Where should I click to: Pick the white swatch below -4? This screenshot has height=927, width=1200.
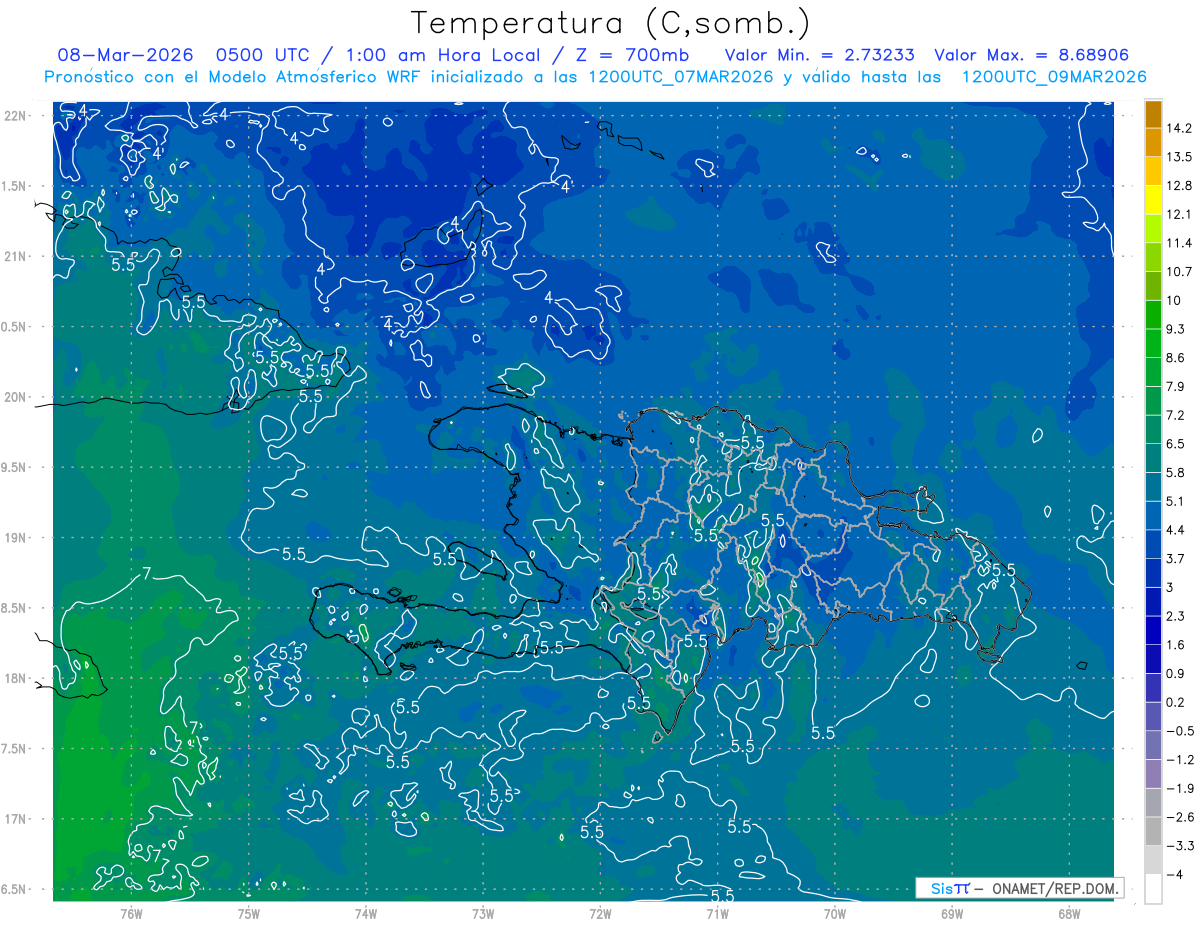coord(1153,889)
